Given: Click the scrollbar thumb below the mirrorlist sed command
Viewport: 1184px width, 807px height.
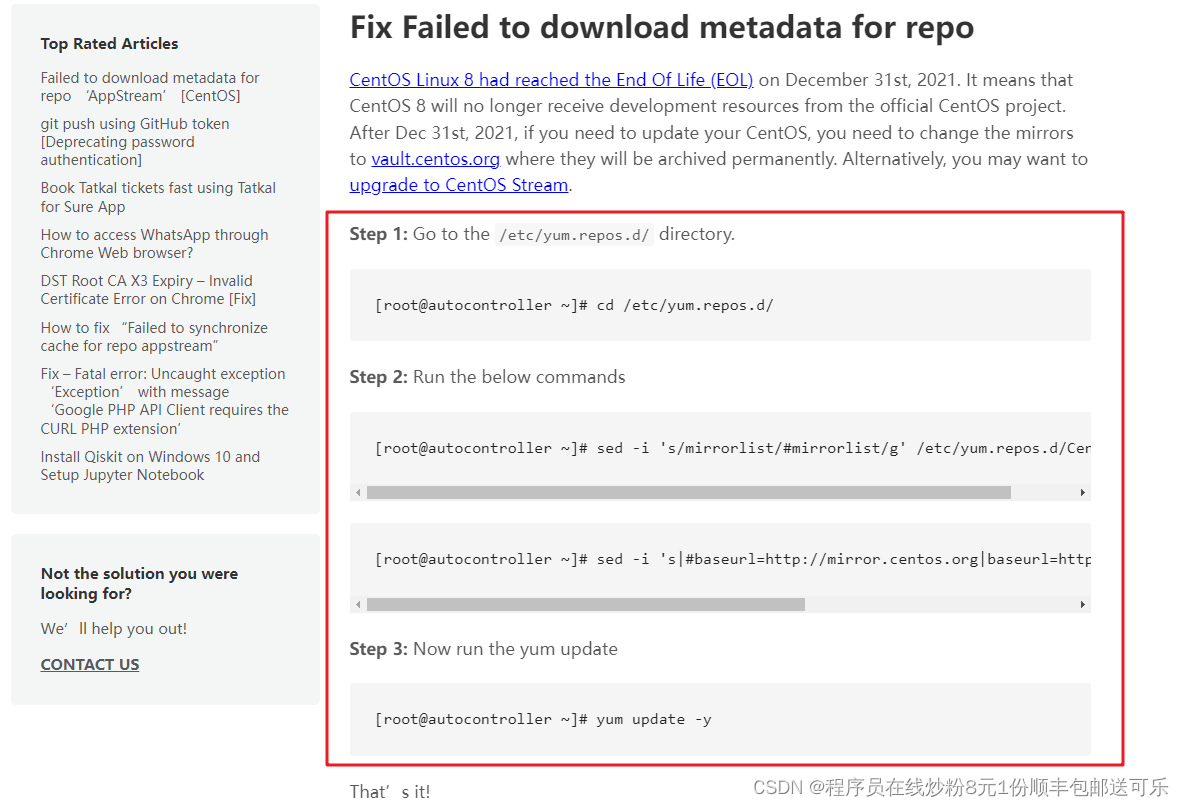Looking at the screenshot, I should (690, 492).
